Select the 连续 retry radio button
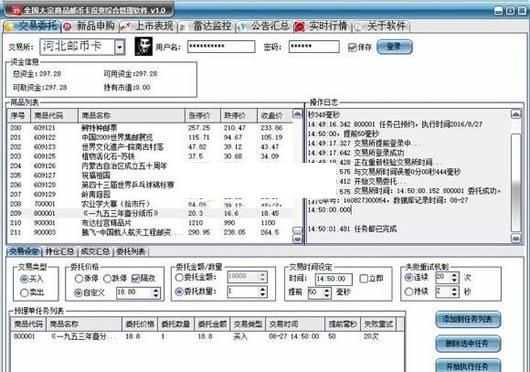Screen dimensions: 530x372 [x=409, y=277]
